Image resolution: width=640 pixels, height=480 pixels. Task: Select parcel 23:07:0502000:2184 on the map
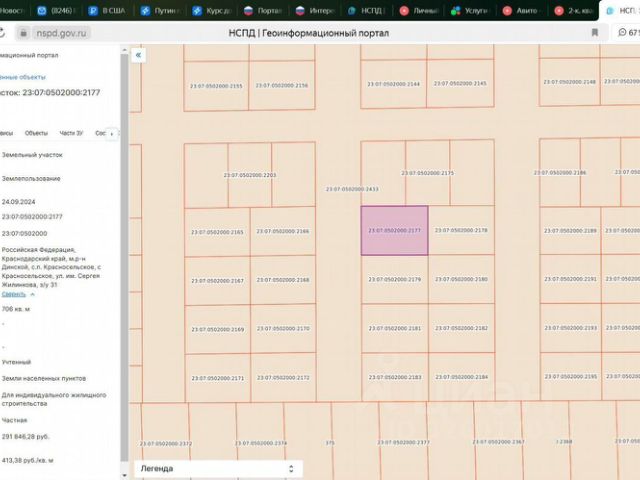coord(461,377)
